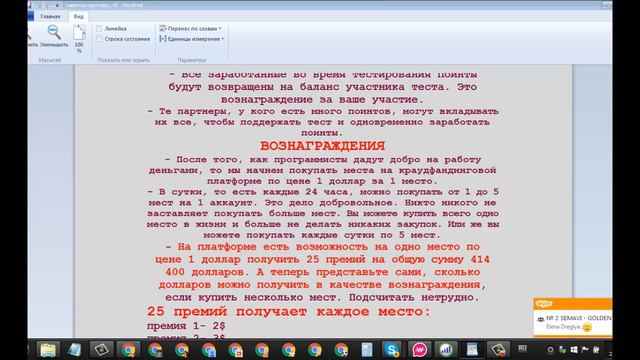Open File Explorer from the taskbar

tap(48, 350)
